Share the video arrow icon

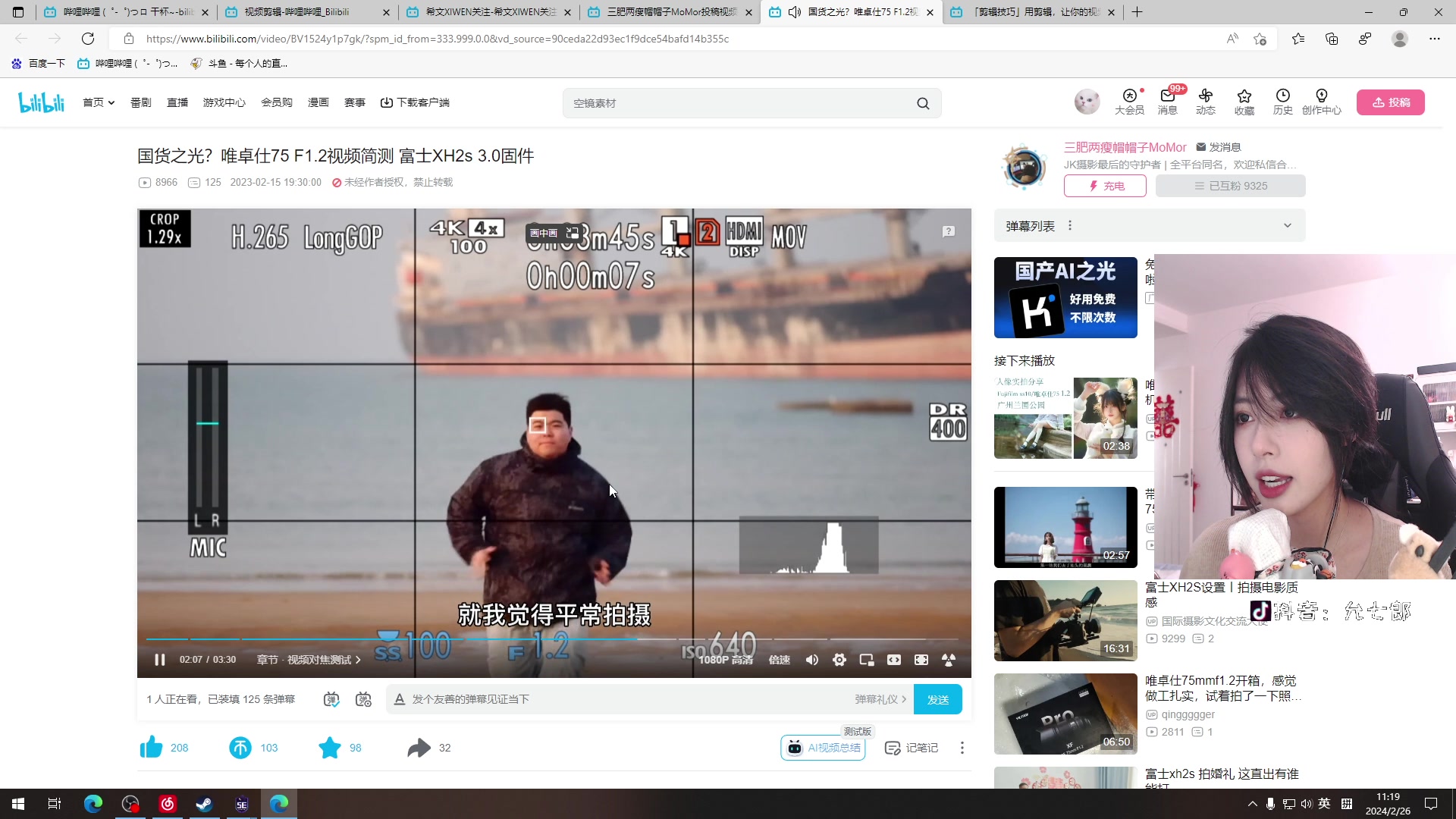click(x=419, y=748)
